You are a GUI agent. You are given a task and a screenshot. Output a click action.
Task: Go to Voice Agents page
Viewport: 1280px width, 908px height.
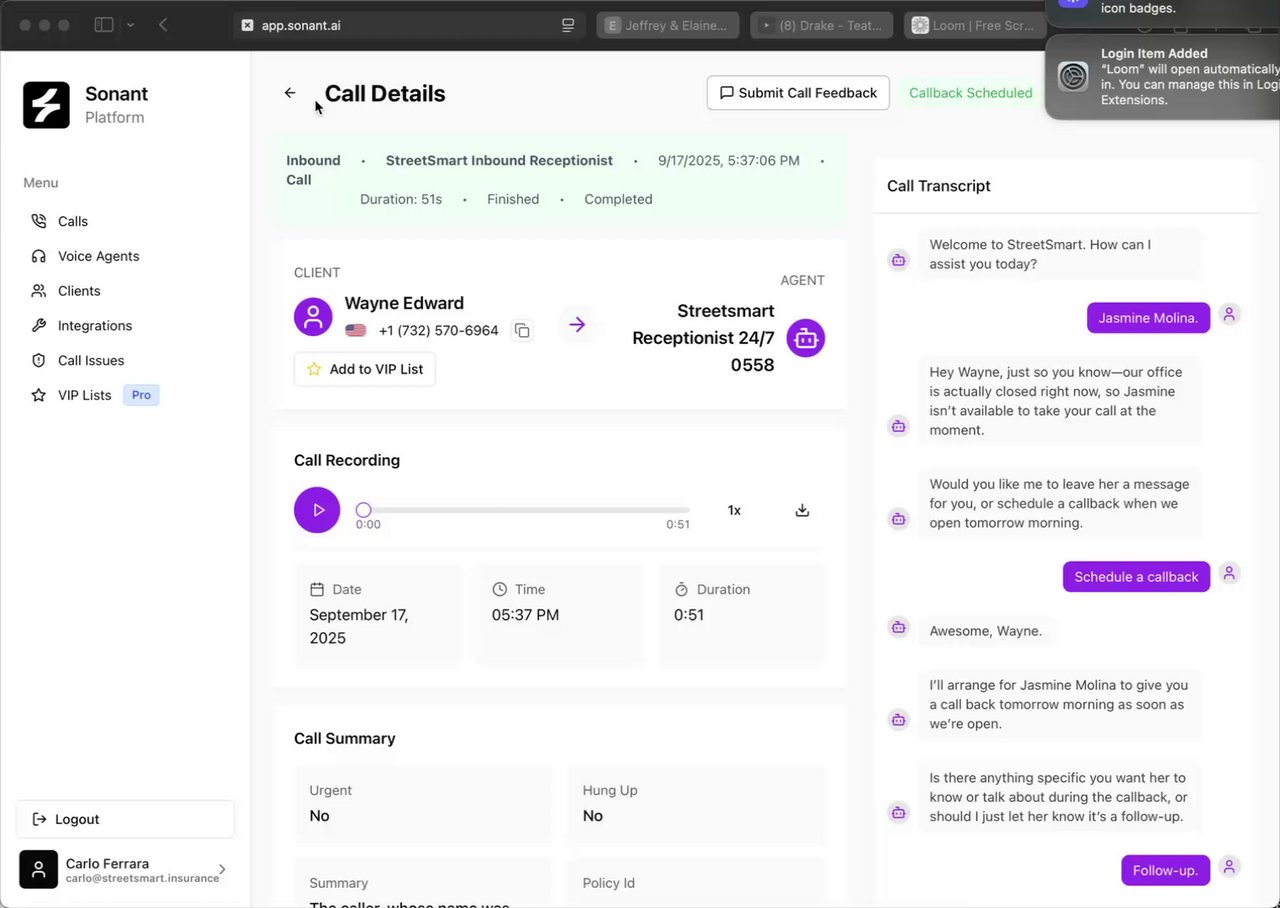click(x=98, y=256)
